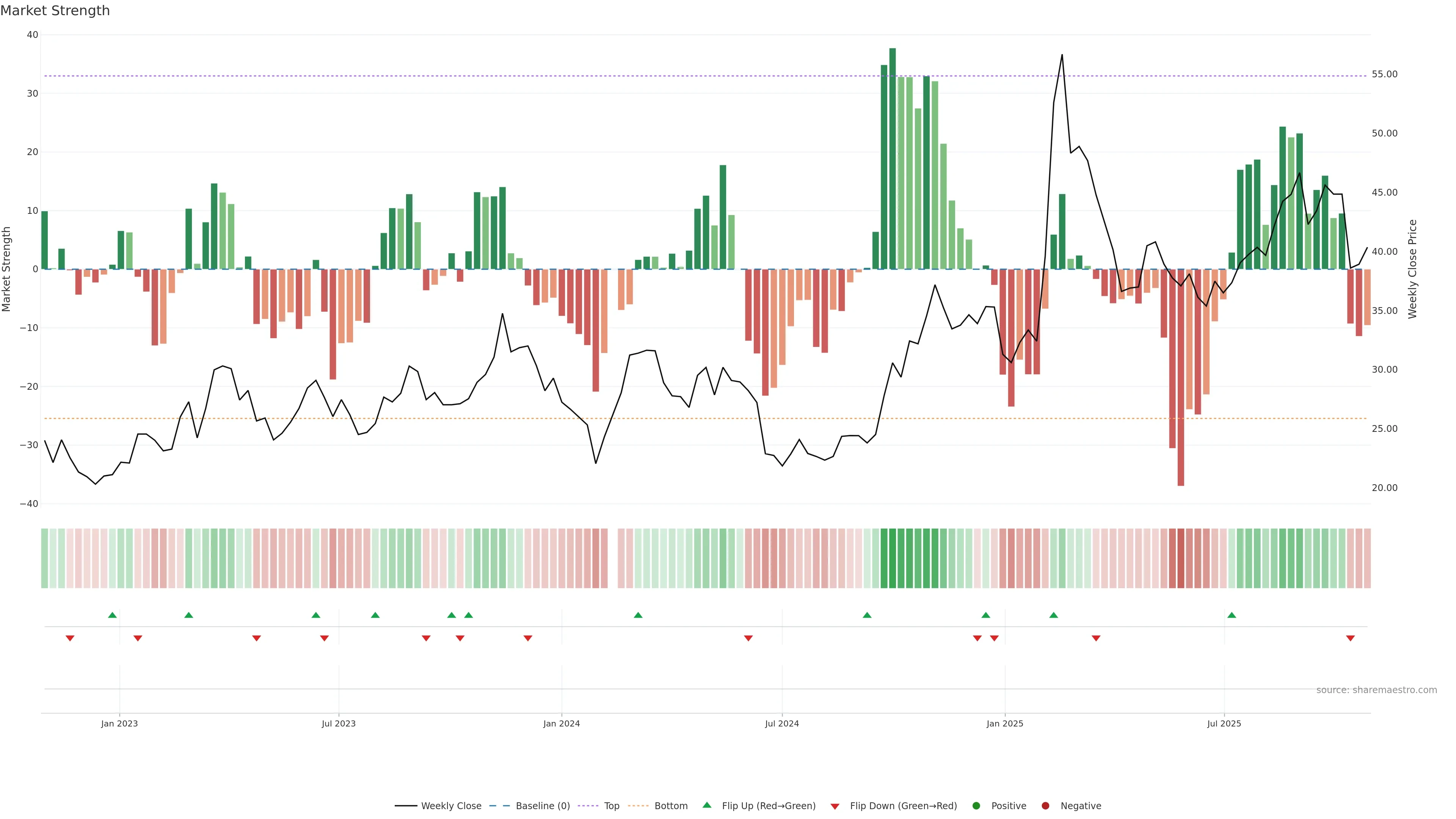Click the Flip Down red triangle legend icon
Screen dimensions: 1456x819
(835, 806)
